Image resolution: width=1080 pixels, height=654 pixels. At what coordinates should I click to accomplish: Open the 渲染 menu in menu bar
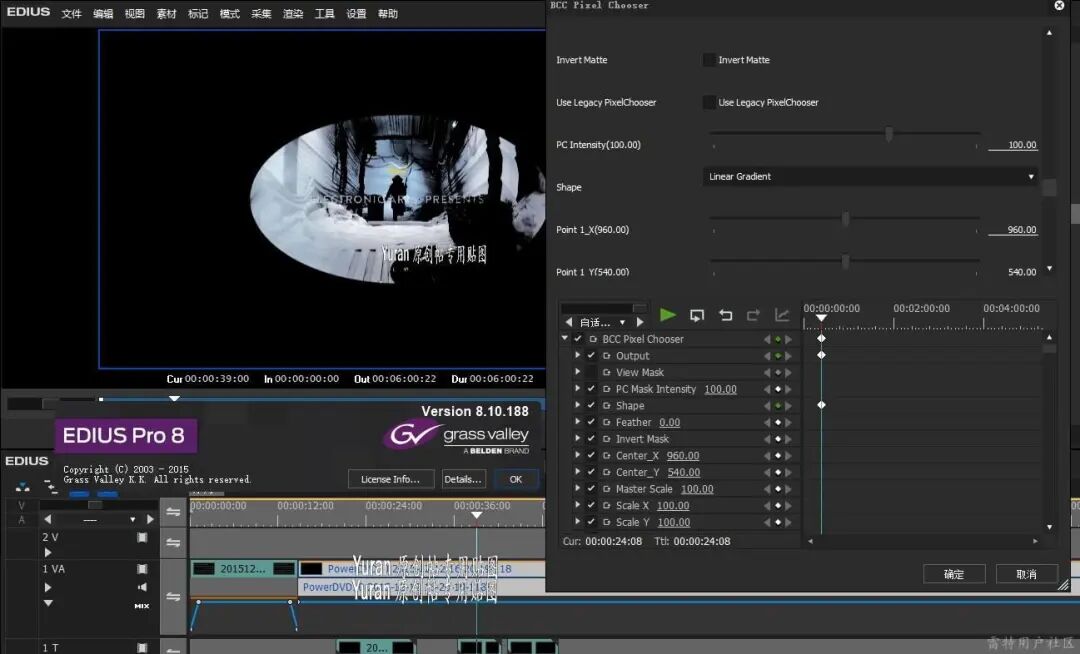(x=292, y=14)
